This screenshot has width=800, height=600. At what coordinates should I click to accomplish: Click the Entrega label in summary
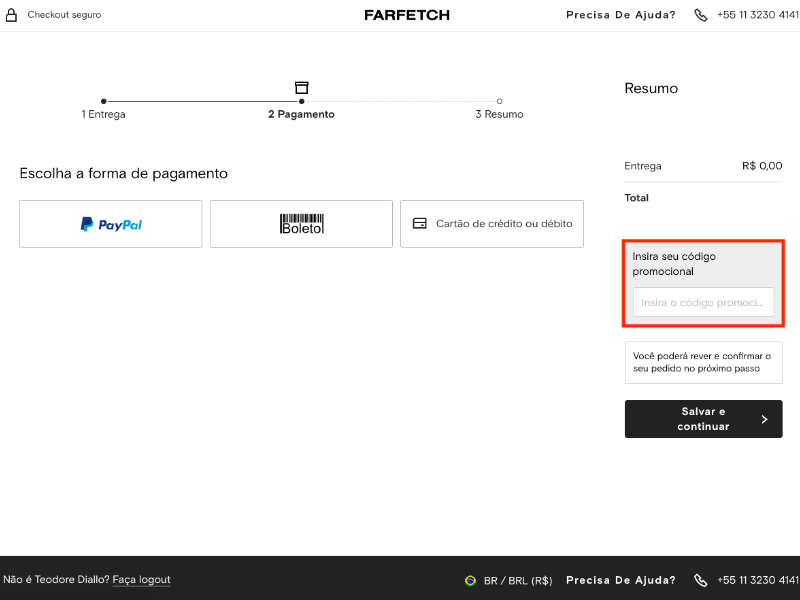(x=643, y=166)
